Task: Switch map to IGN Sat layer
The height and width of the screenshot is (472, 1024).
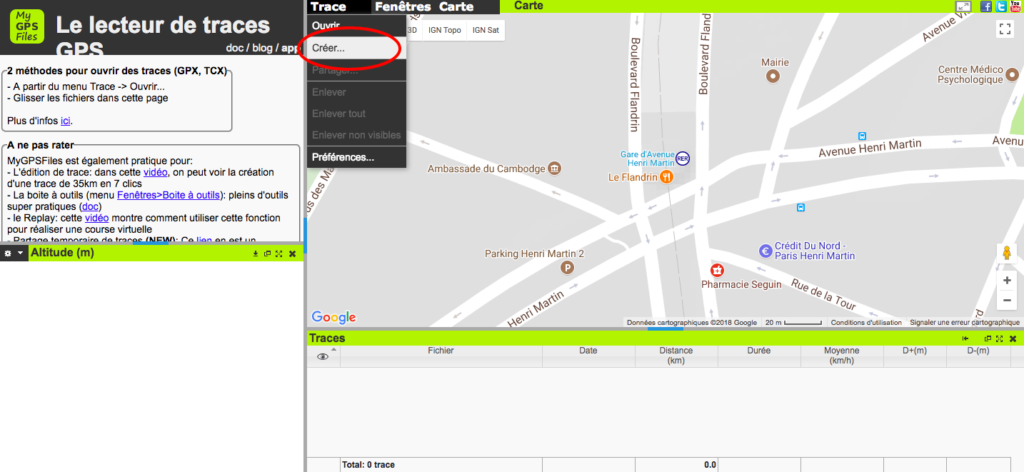Action: [485, 30]
